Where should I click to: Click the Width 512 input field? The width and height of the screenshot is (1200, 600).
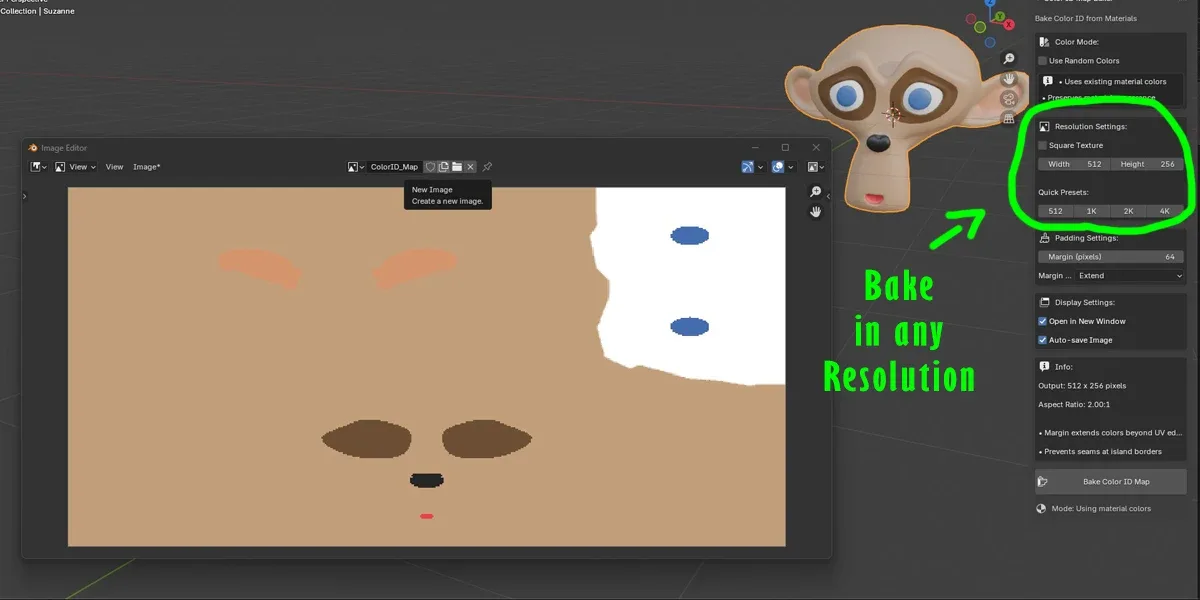coord(1072,164)
